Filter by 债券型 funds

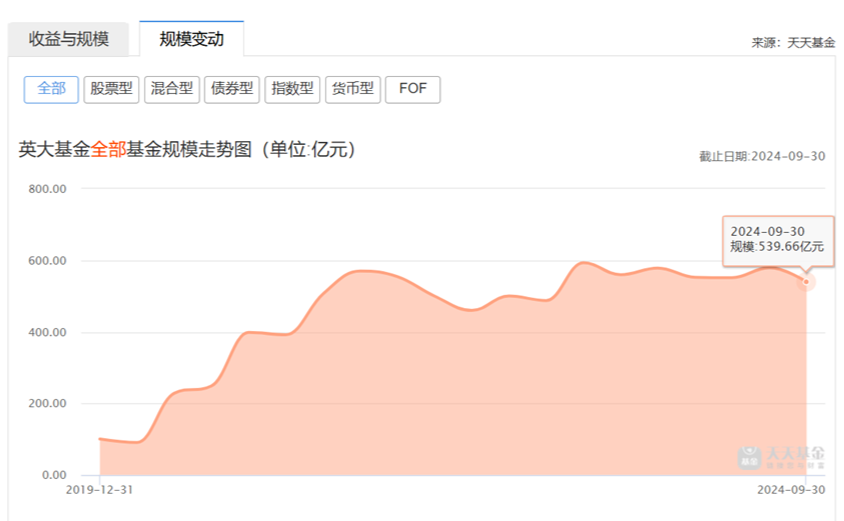(x=232, y=89)
